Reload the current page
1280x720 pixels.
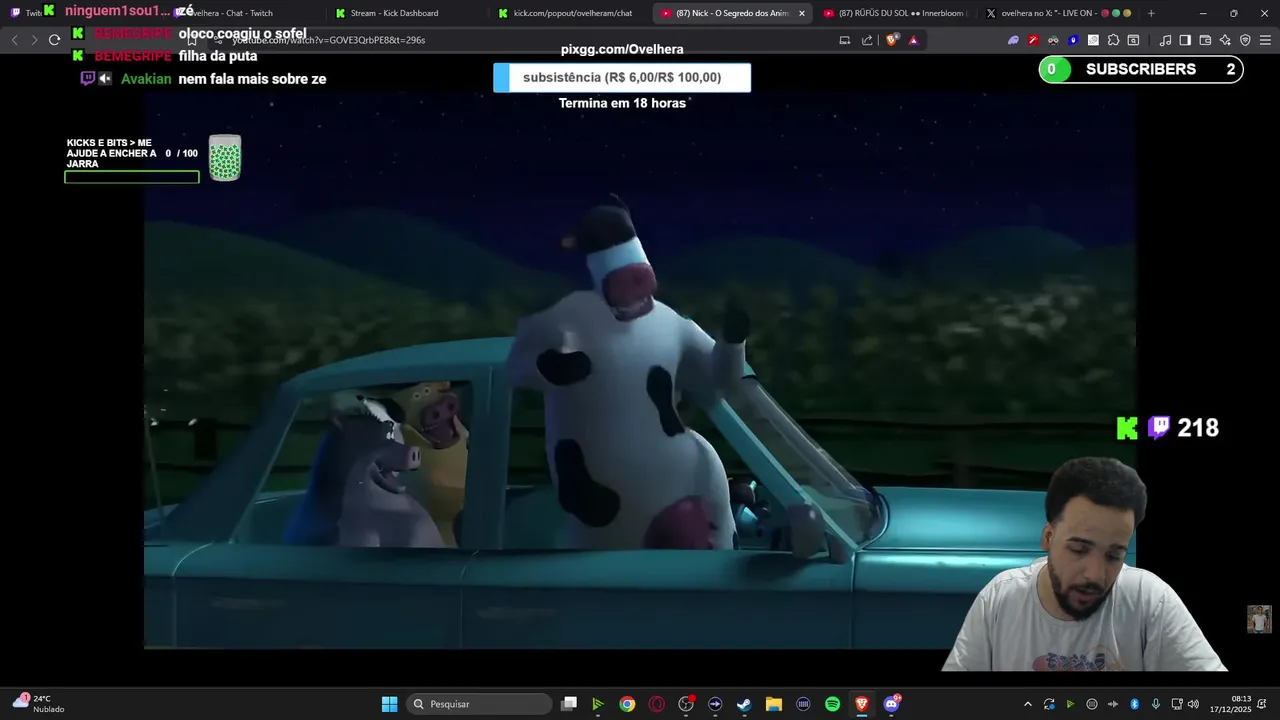54,40
